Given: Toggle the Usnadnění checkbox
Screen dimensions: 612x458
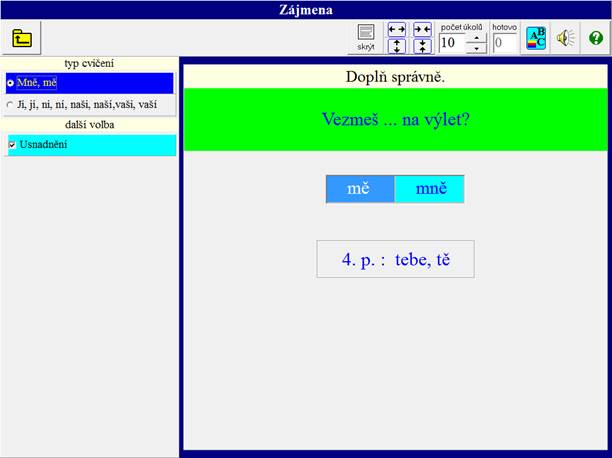Looking at the screenshot, I should tap(12, 145).
